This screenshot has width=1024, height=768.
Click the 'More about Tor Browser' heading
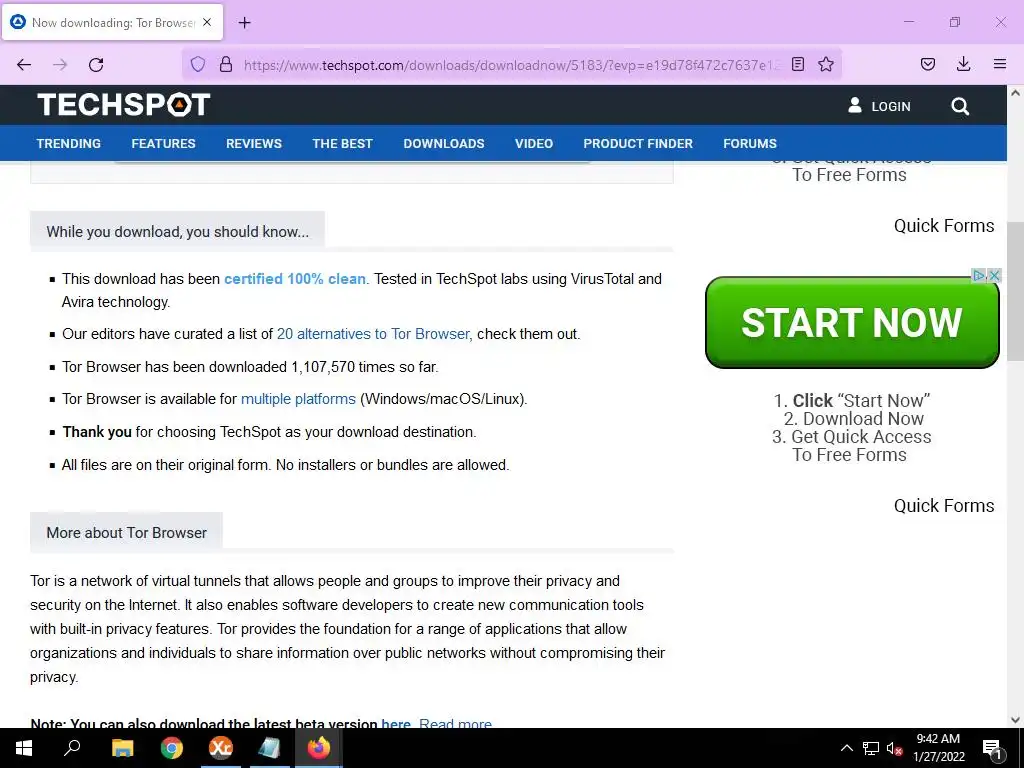pos(127,533)
